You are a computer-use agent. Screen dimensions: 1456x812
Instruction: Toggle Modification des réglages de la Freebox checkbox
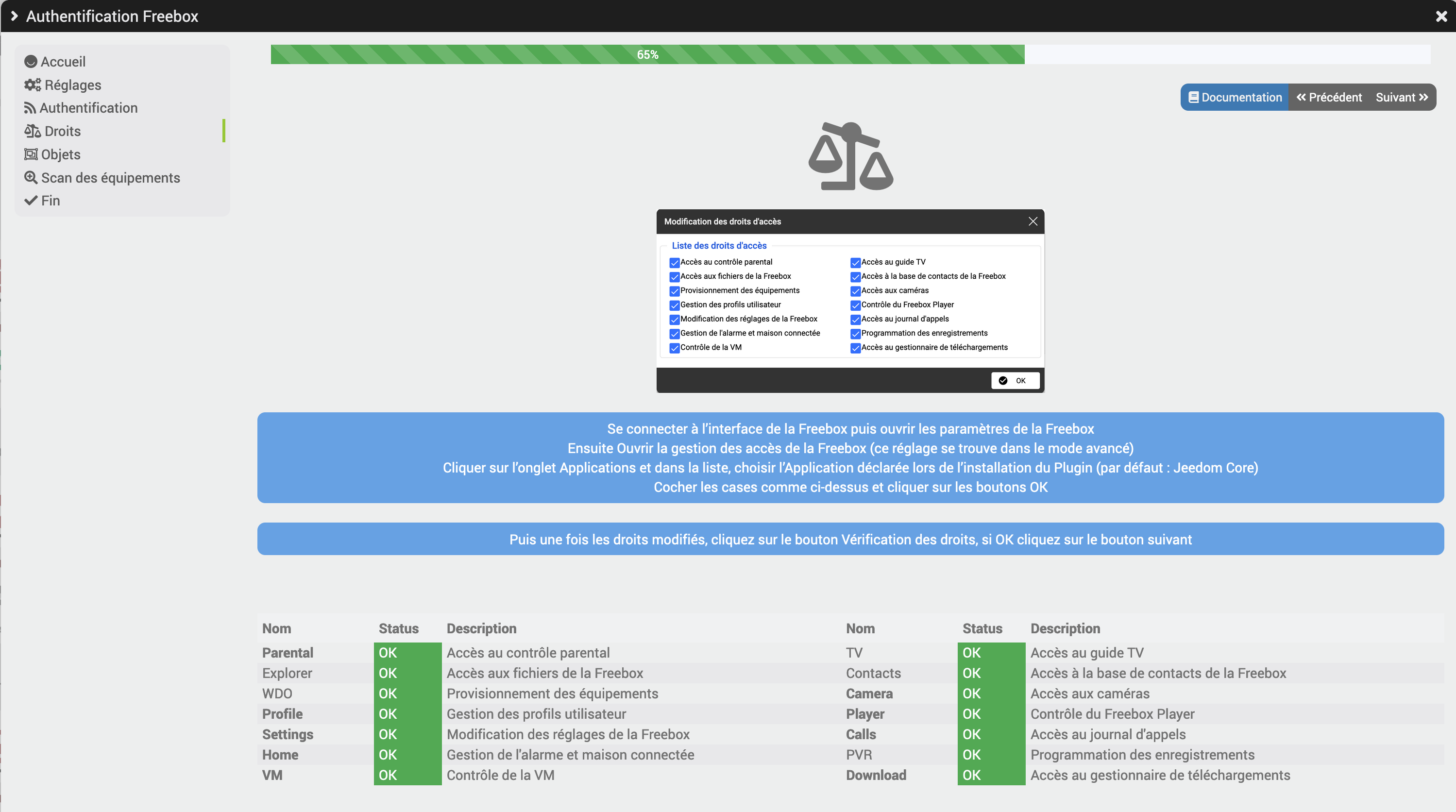point(674,319)
